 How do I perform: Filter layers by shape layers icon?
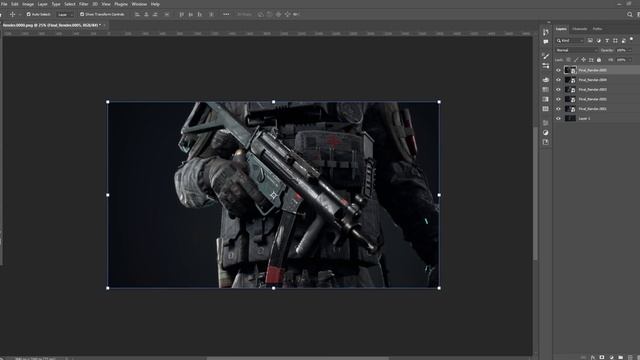coord(615,40)
